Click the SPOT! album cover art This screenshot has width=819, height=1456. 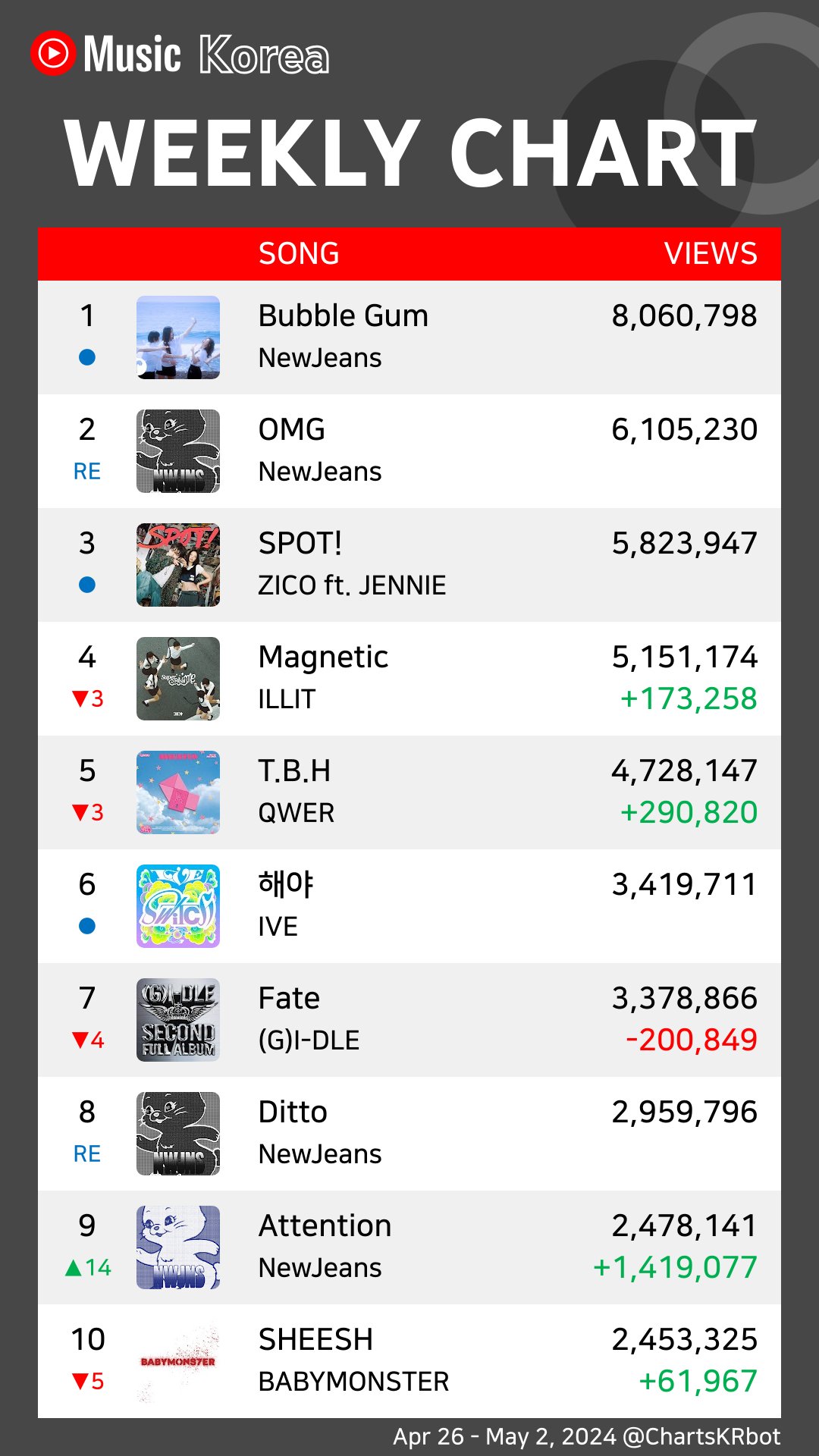[178, 565]
